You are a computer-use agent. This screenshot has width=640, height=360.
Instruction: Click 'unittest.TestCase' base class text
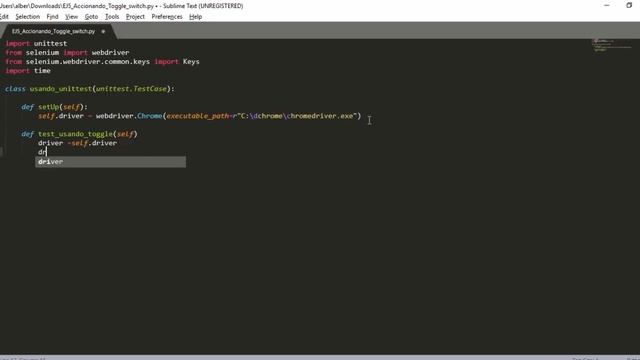point(131,89)
